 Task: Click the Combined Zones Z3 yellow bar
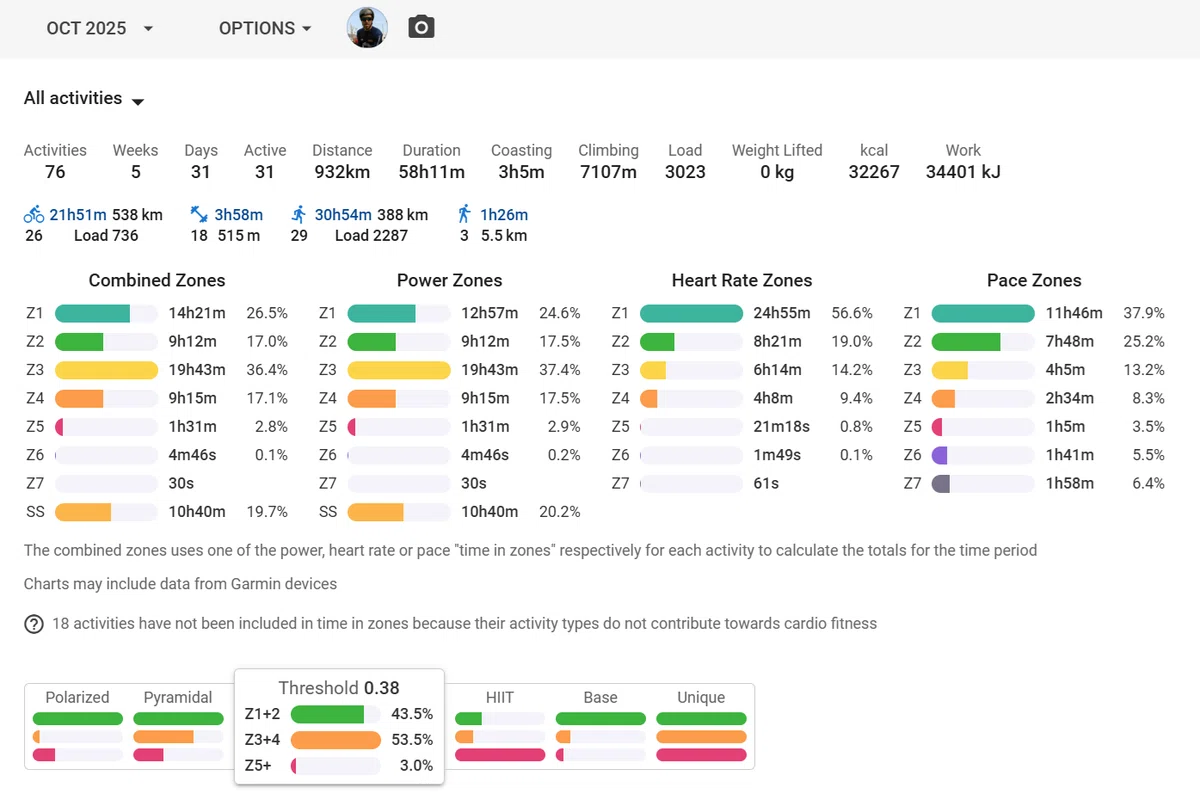click(106, 370)
